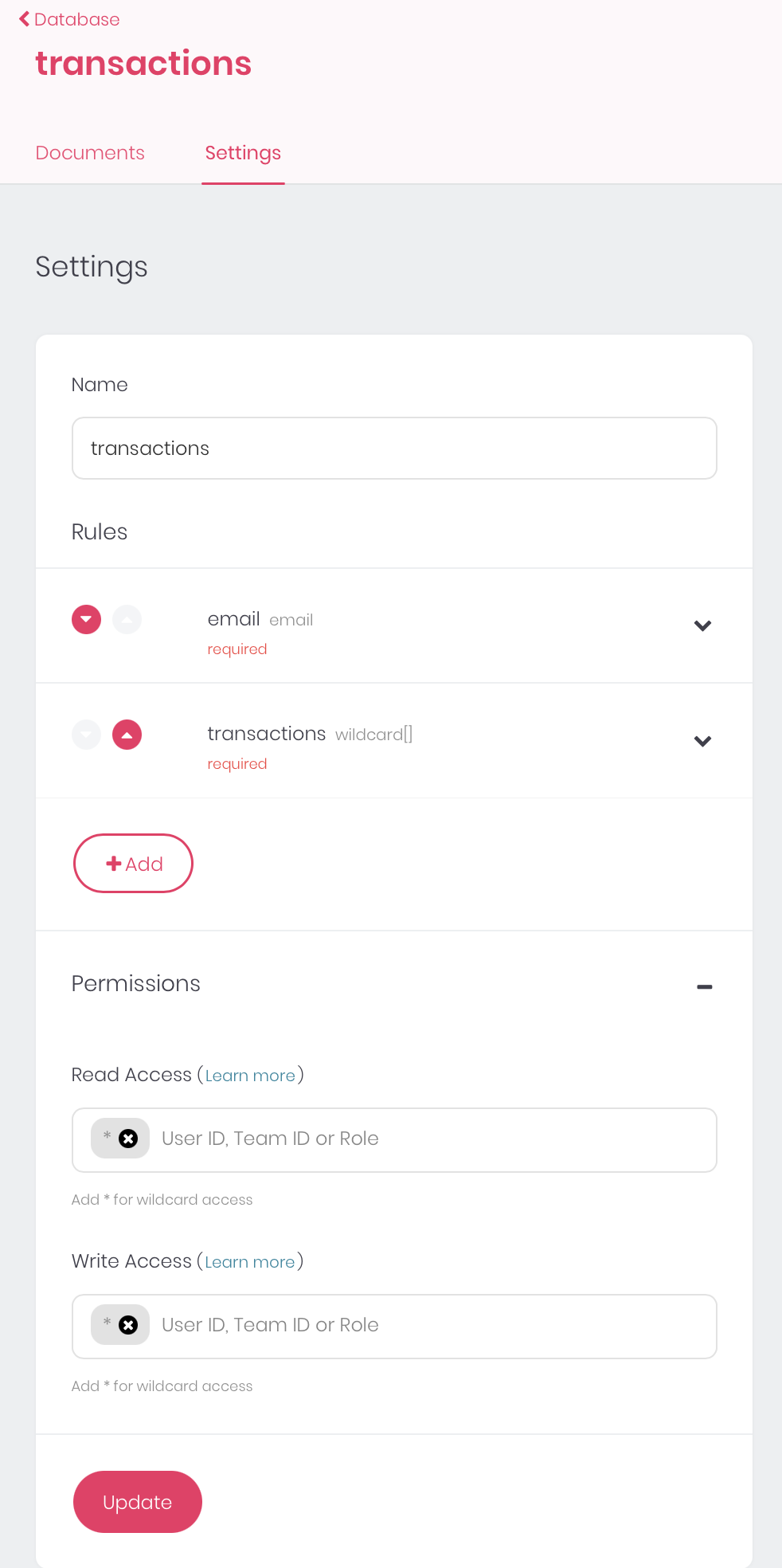Image resolution: width=782 pixels, height=1568 pixels.
Task: Click the Read Access user ID field
Action: [430, 1139]
